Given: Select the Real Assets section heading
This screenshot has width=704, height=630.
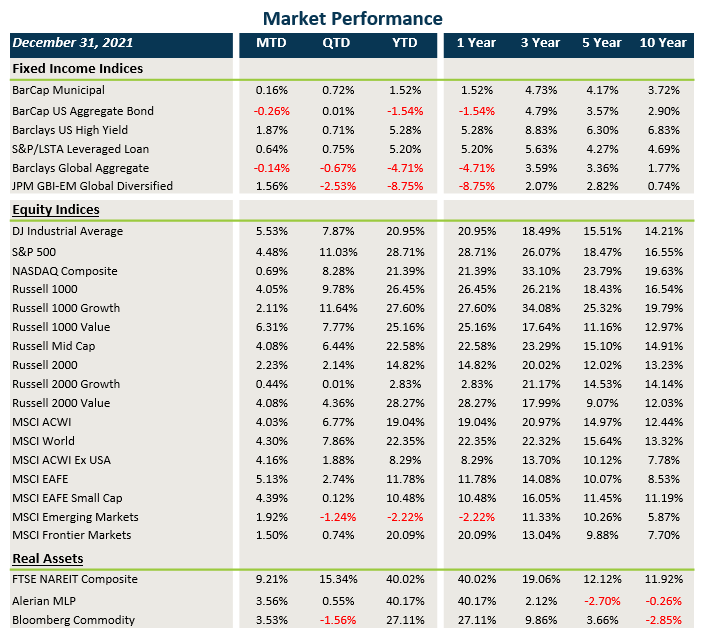Looking at the screenshot, I should point(47,558).
